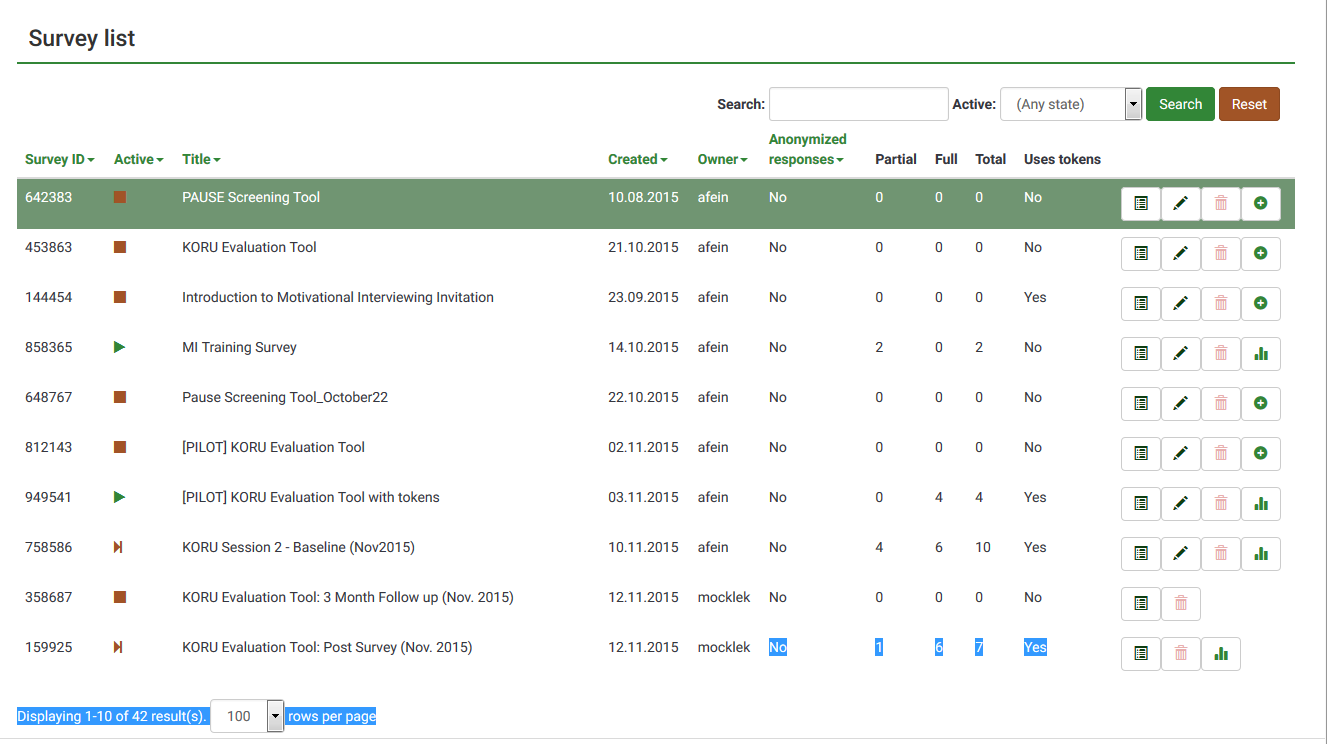Open the rows per page dropdown

247,716
